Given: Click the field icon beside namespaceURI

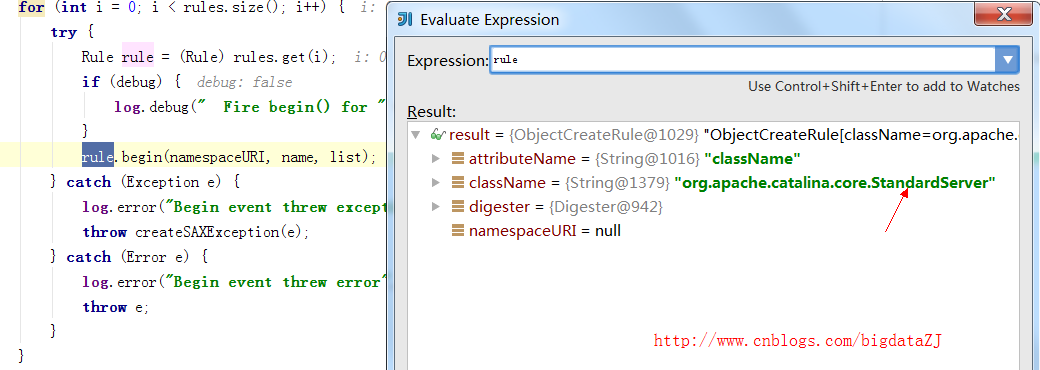Looking at the screenshot, I should tap(458, 231).
